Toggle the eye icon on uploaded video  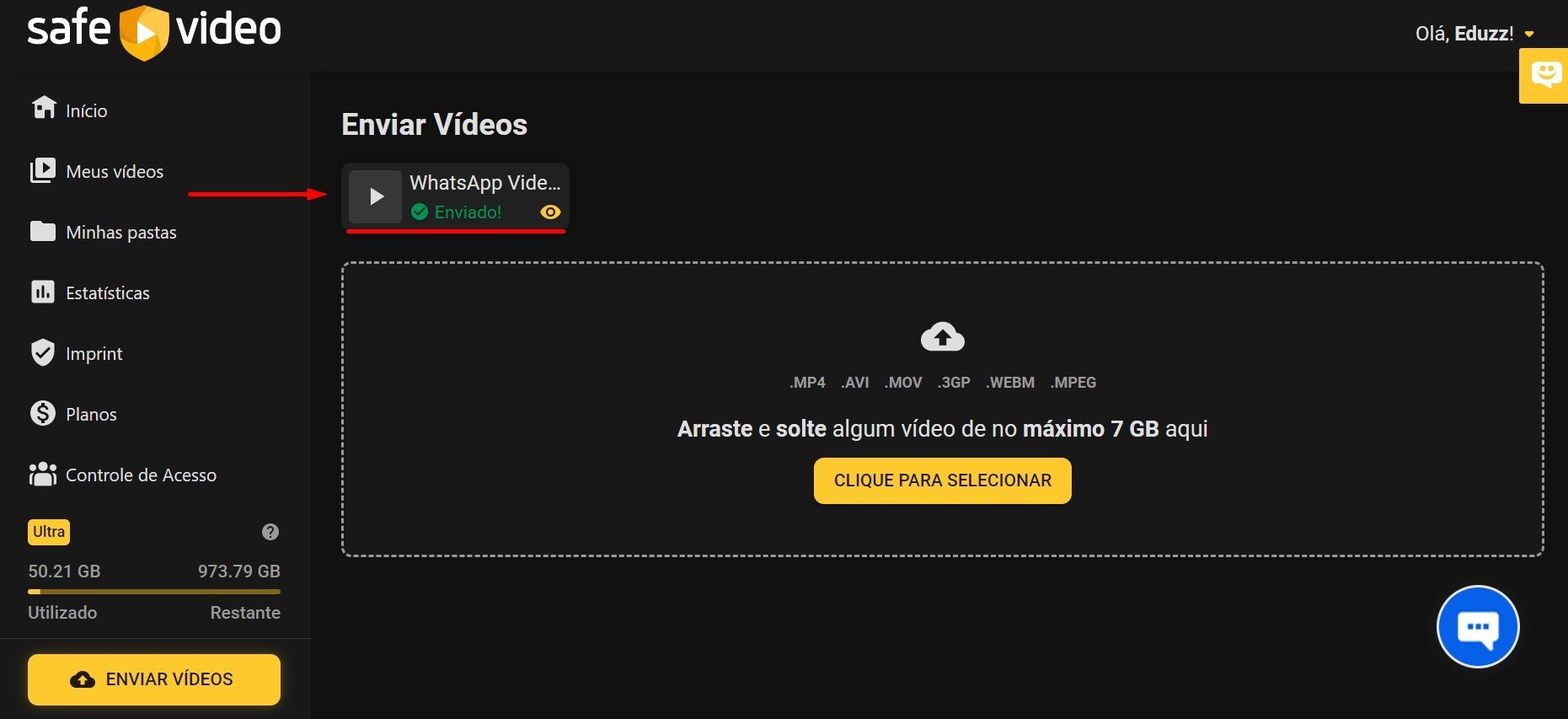point(550,212)
